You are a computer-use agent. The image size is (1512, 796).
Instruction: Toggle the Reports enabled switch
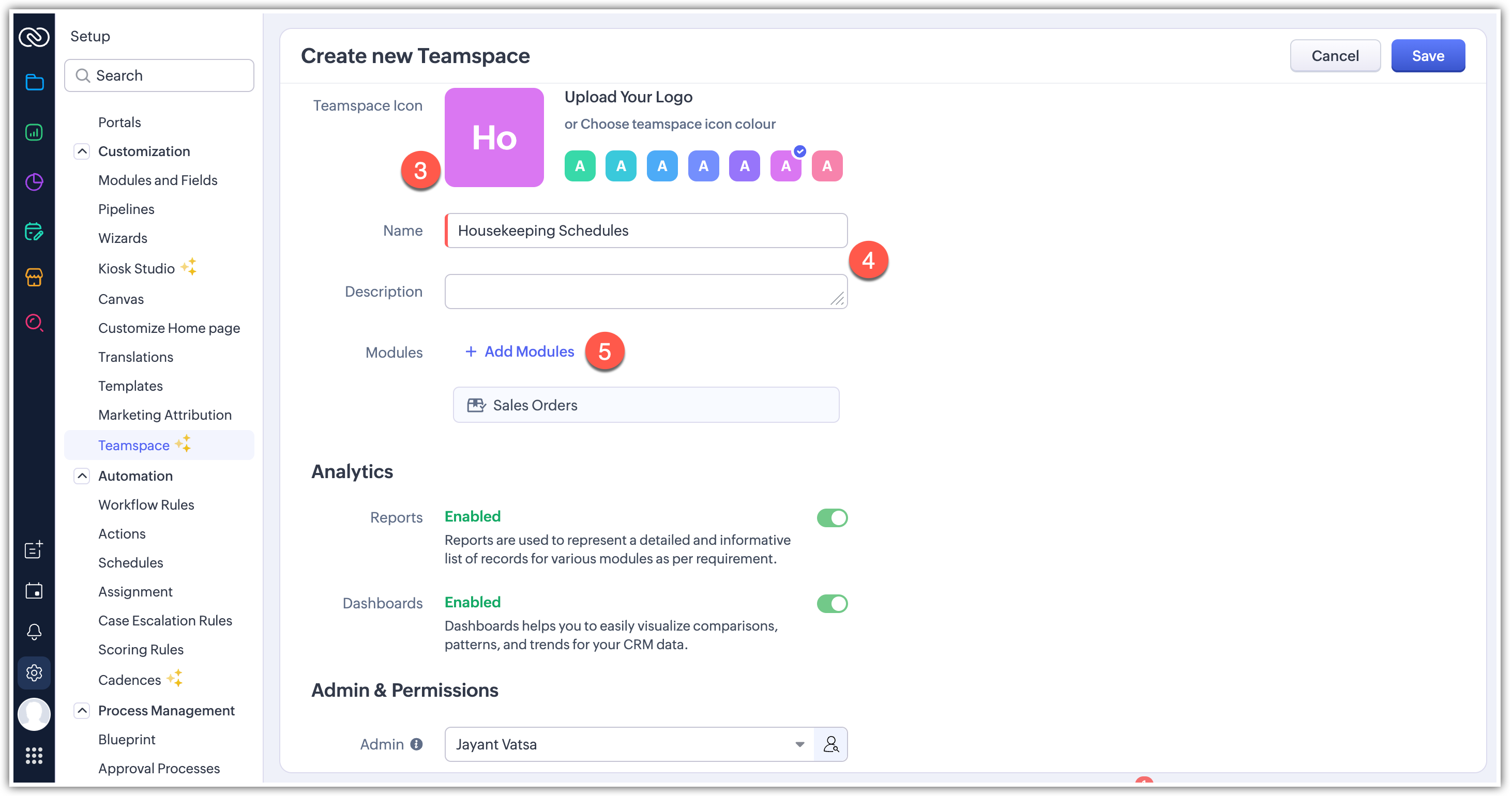(x=831, y=518)
